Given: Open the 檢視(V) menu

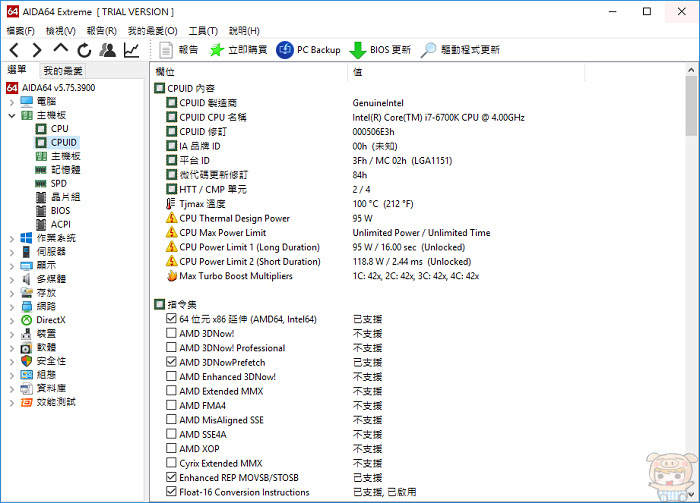Looking at the screenshot, I should (x=61, y=31).
